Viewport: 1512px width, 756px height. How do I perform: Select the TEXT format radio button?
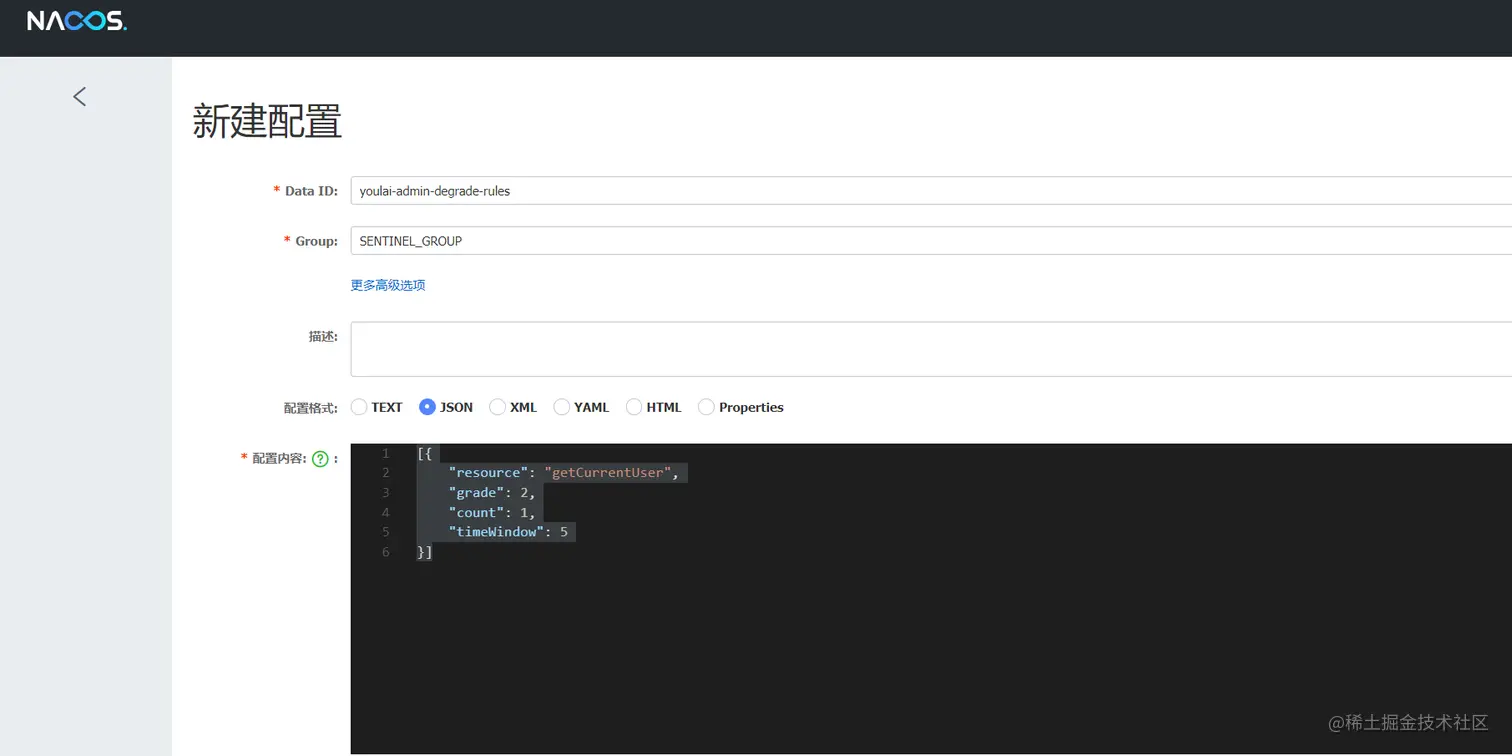[359, 407]
